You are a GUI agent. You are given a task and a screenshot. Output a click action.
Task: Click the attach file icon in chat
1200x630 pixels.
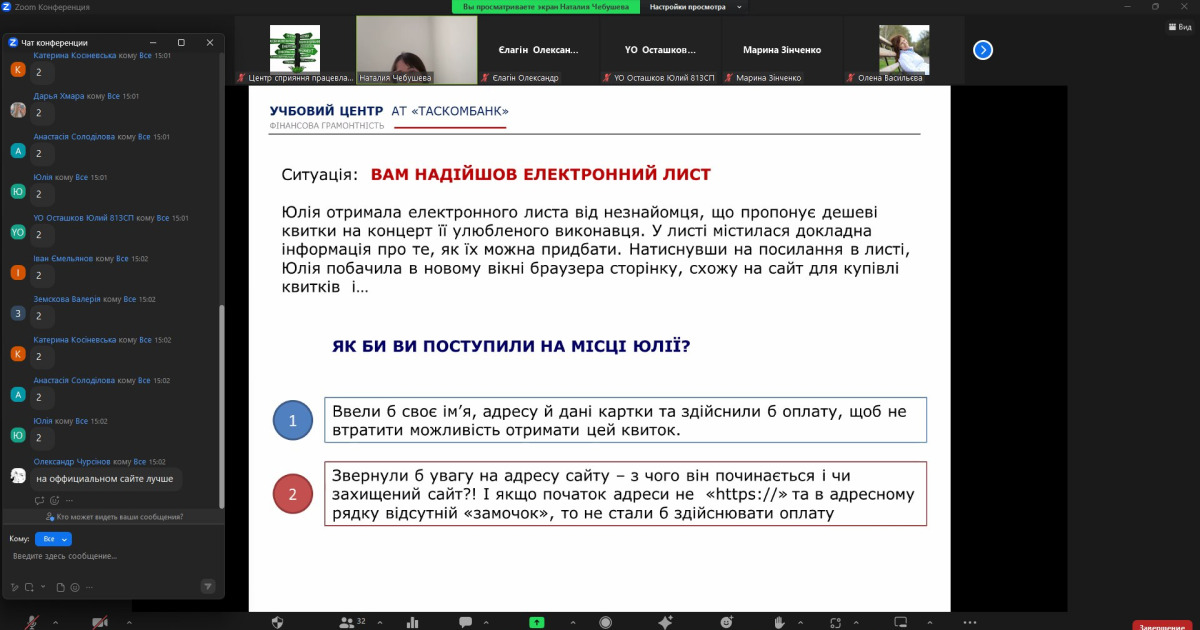60,587
